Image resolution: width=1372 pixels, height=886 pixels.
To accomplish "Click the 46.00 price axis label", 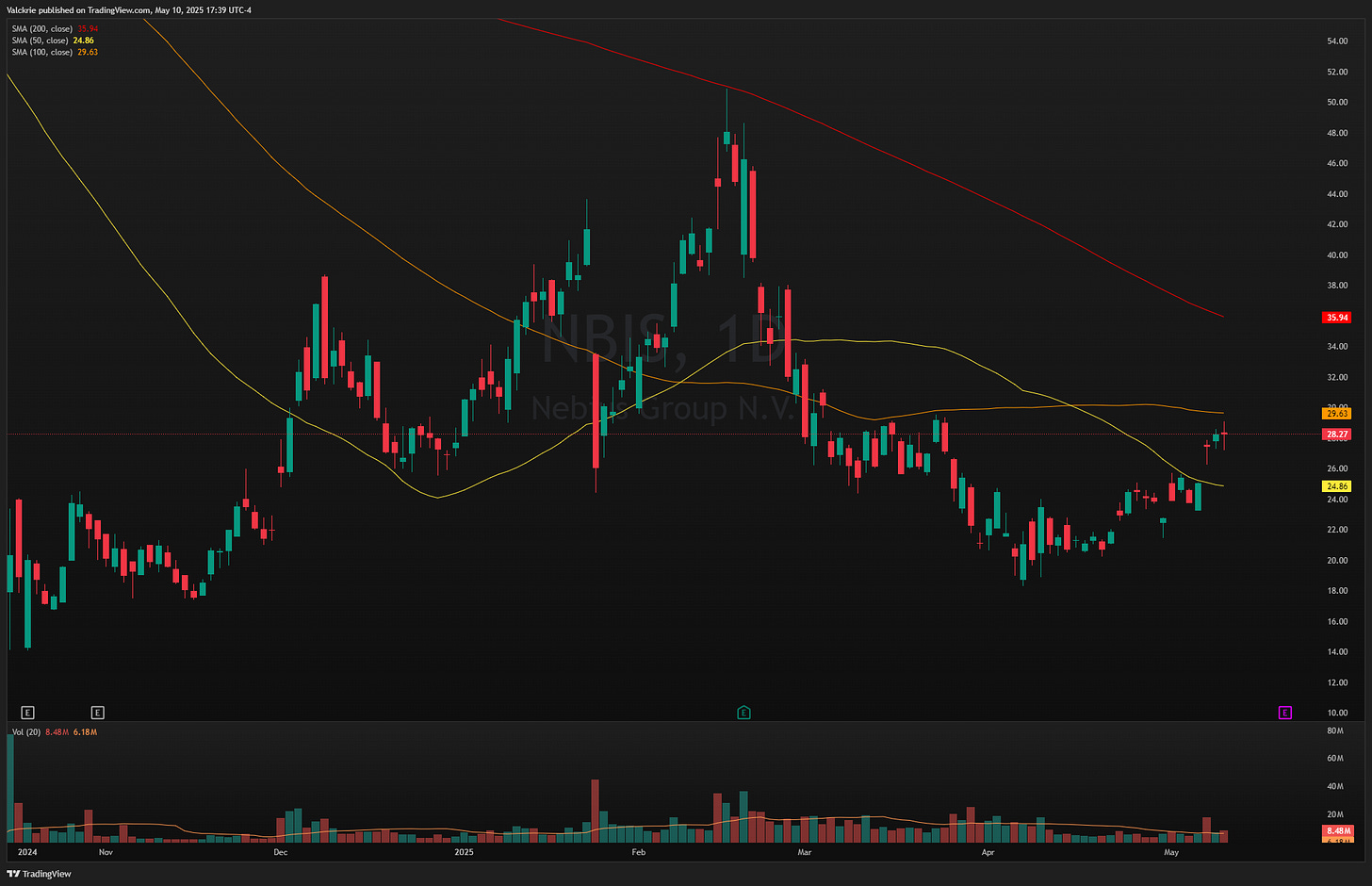I will pos(1337,164).
